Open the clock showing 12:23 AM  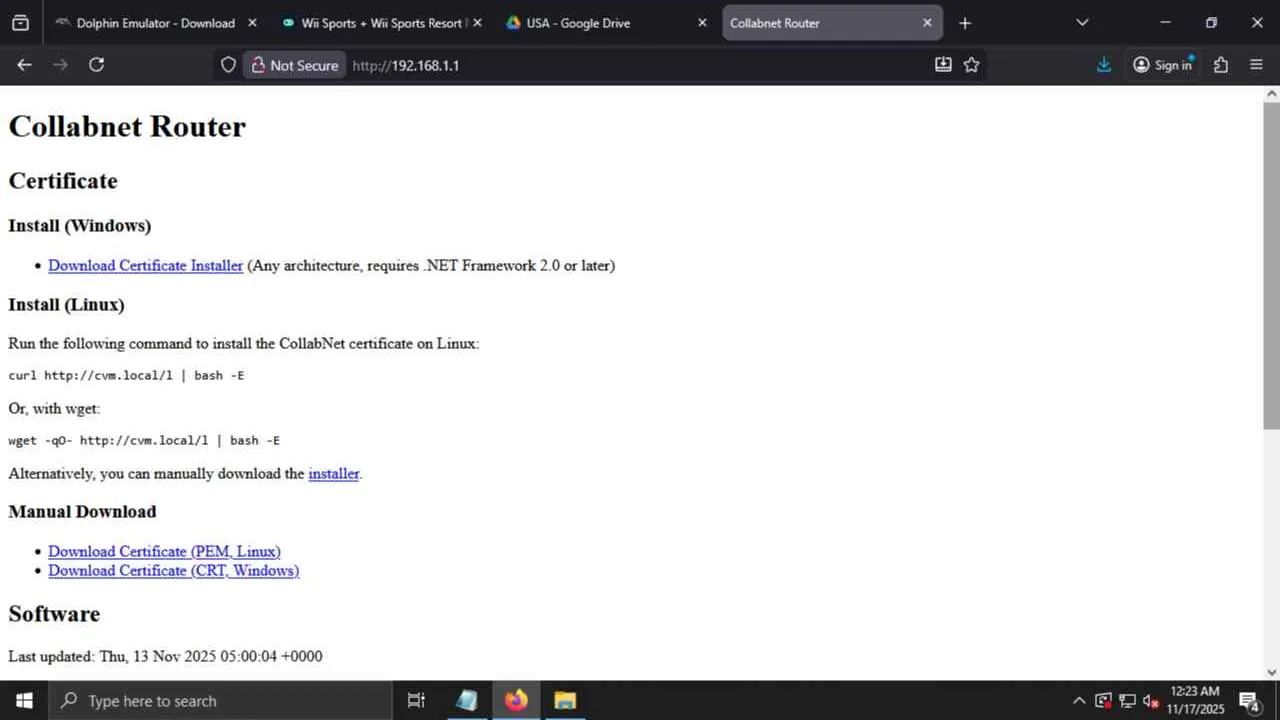tap(1195, 700)
